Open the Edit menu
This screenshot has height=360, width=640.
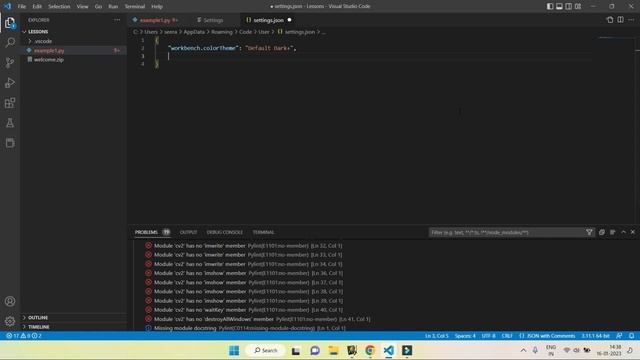tap(37, 7)
